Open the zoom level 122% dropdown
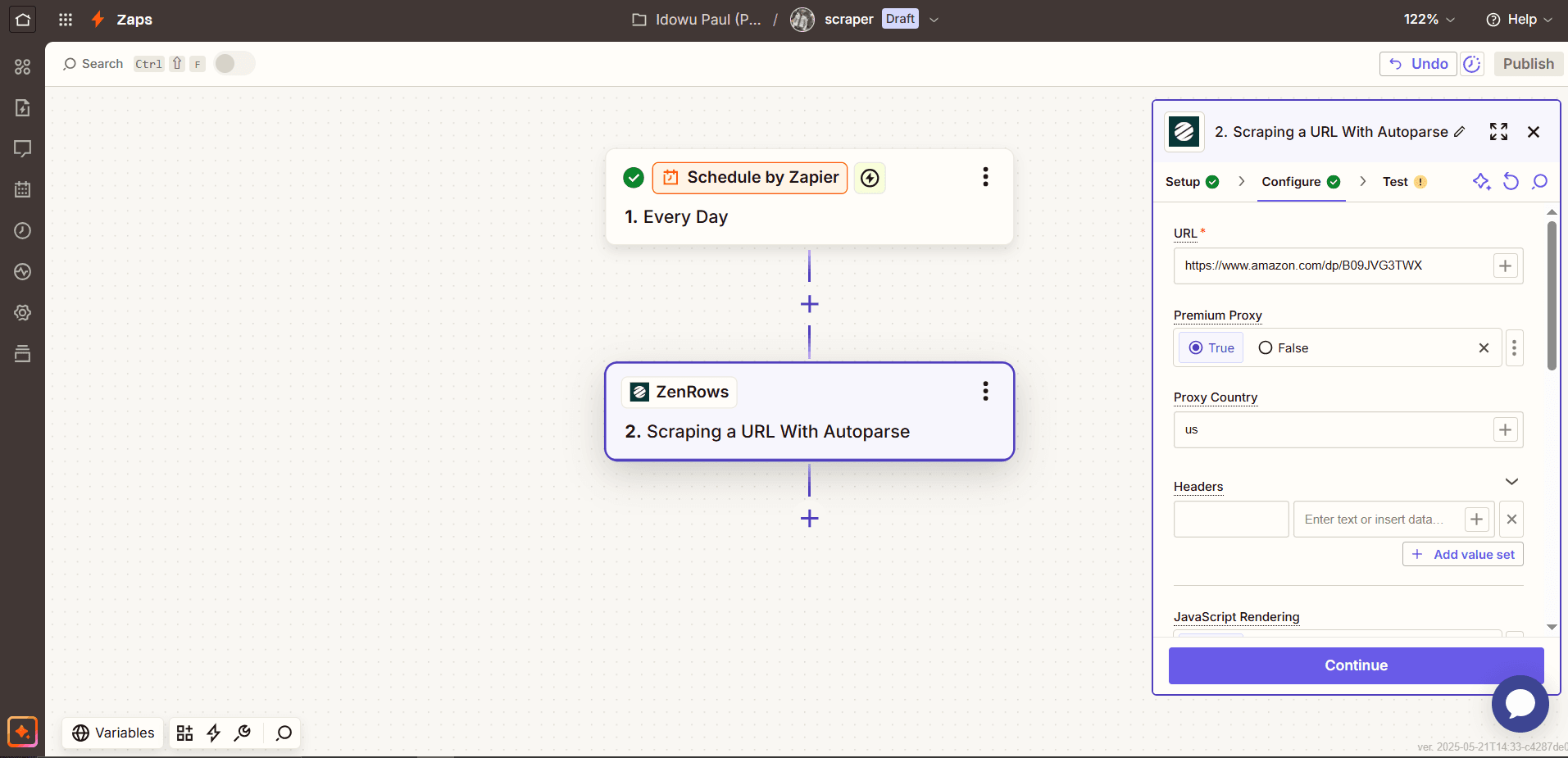 (1429, 20)
